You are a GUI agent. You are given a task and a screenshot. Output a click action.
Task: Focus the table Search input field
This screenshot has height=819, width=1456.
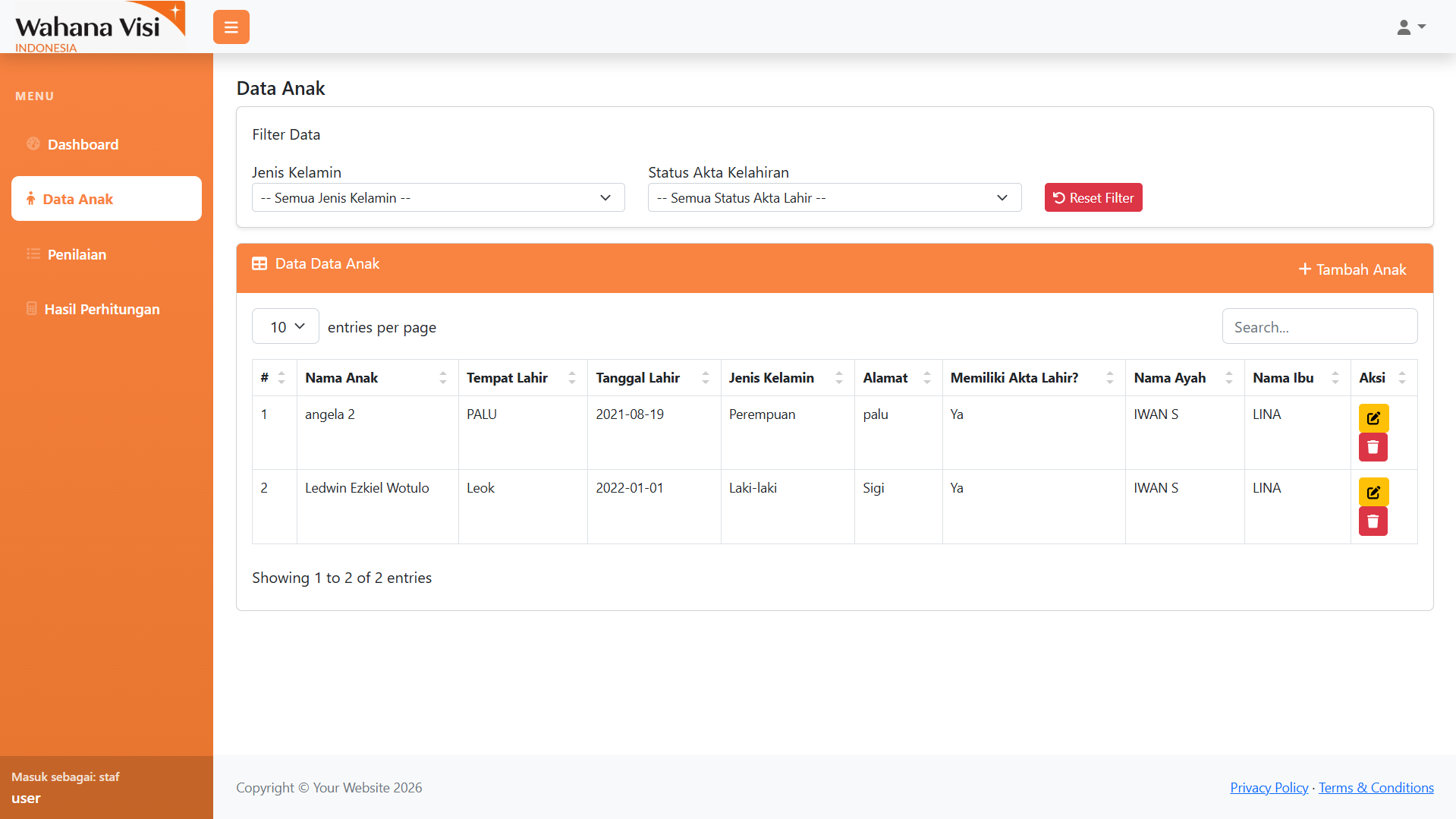coord(1319,327)
